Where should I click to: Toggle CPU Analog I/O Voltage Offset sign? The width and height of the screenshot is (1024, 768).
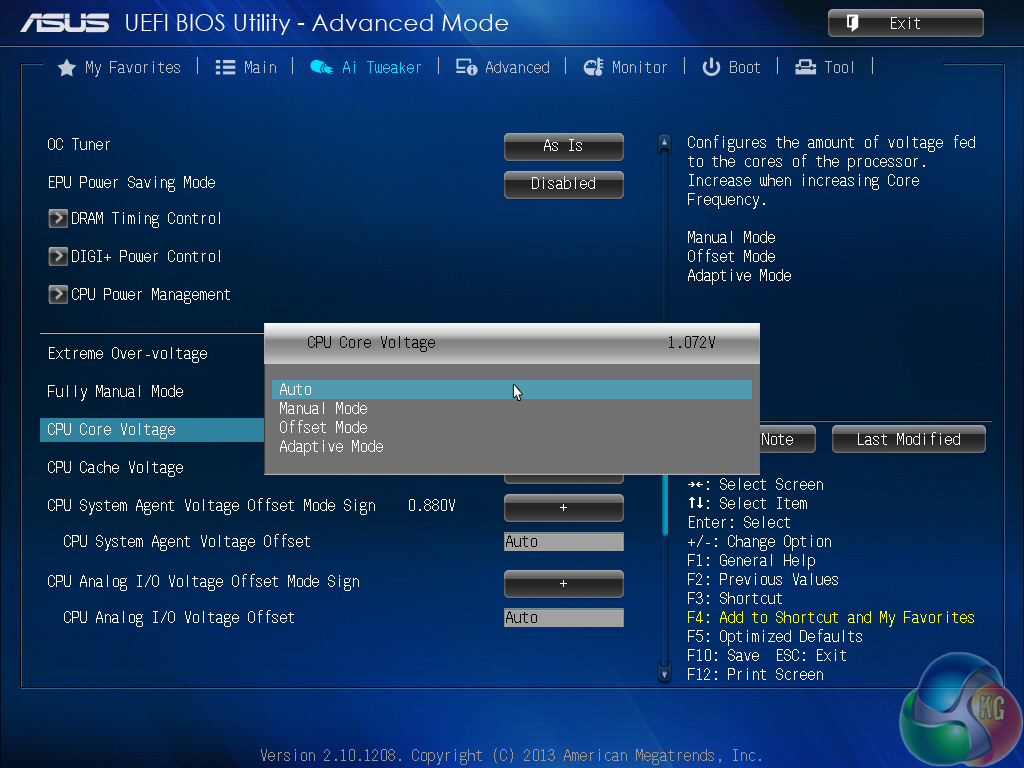564,584
